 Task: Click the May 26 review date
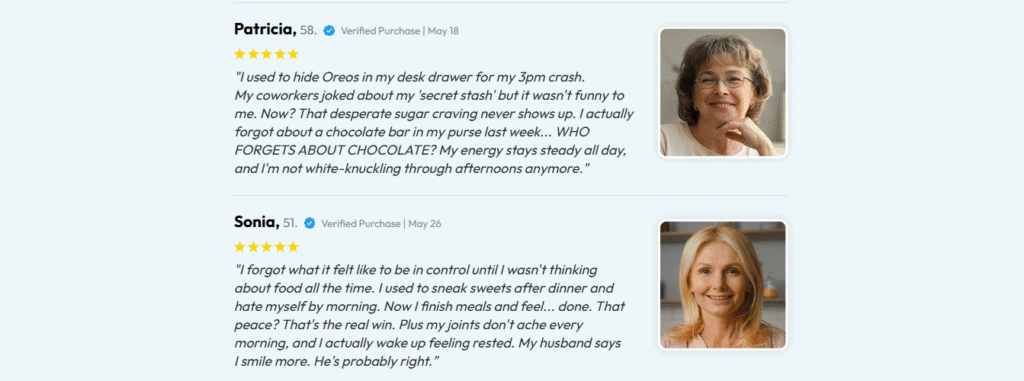[424, 224]
